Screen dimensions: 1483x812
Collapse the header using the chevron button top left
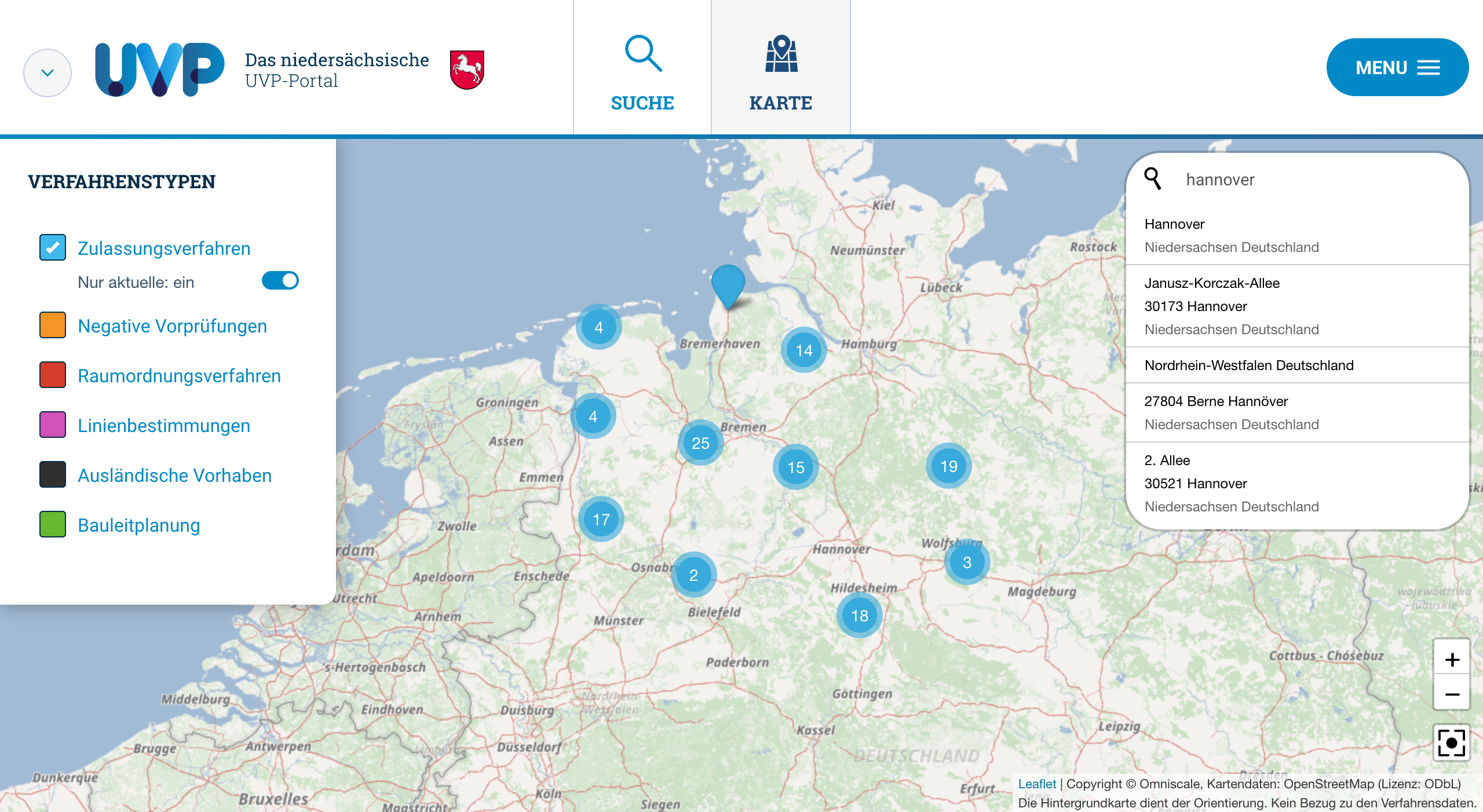click(47, 72)
